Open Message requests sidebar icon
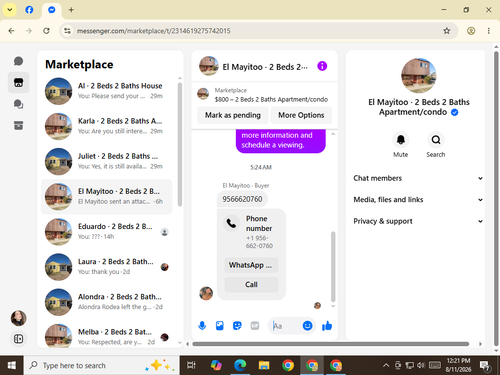 click(x=18, y=104)
